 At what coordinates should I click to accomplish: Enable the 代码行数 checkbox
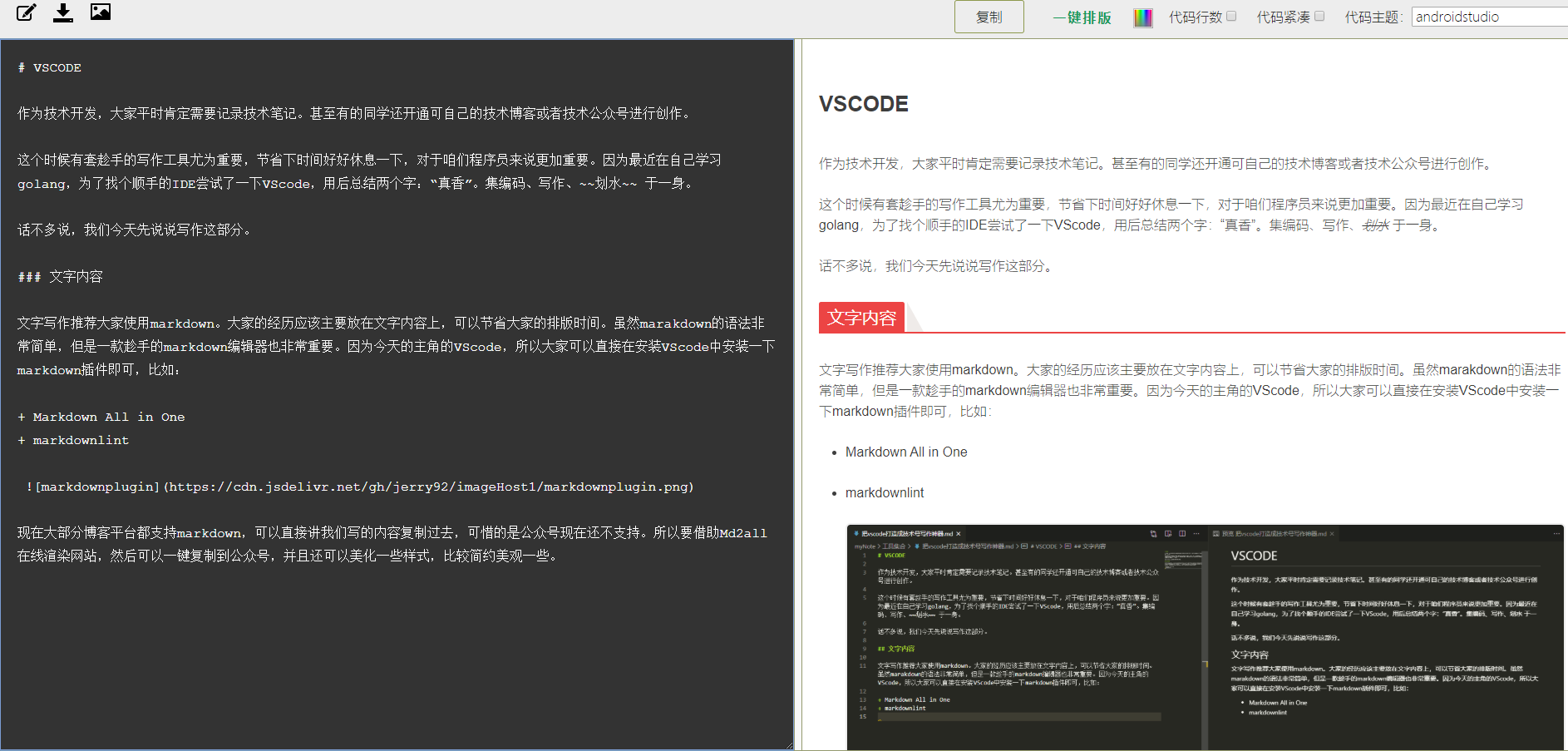[1231, 16]
